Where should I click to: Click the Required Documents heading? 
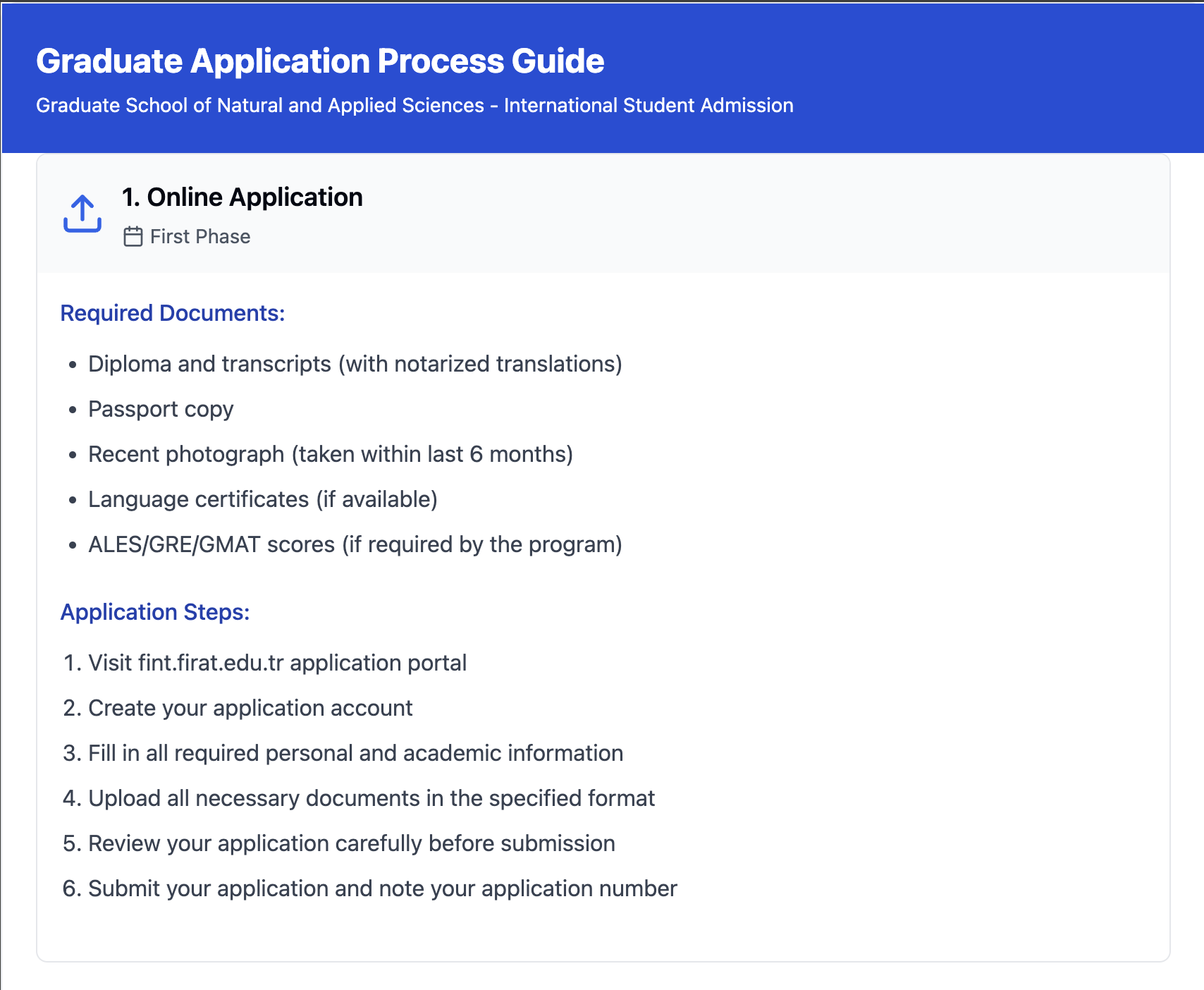pos(173,313)
